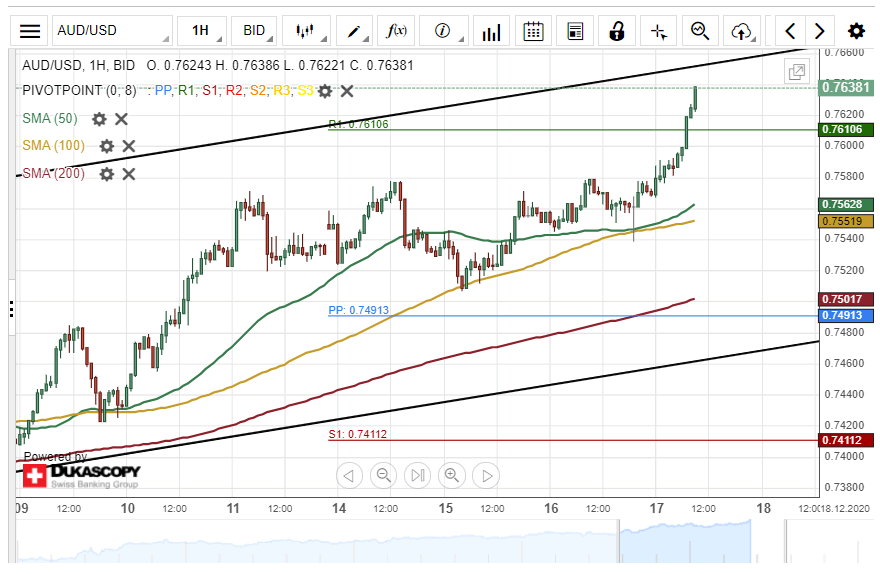The width and height of the screenshot is (880, 574).
Task: Click the SMA (200) legend label
Action: 53,174
